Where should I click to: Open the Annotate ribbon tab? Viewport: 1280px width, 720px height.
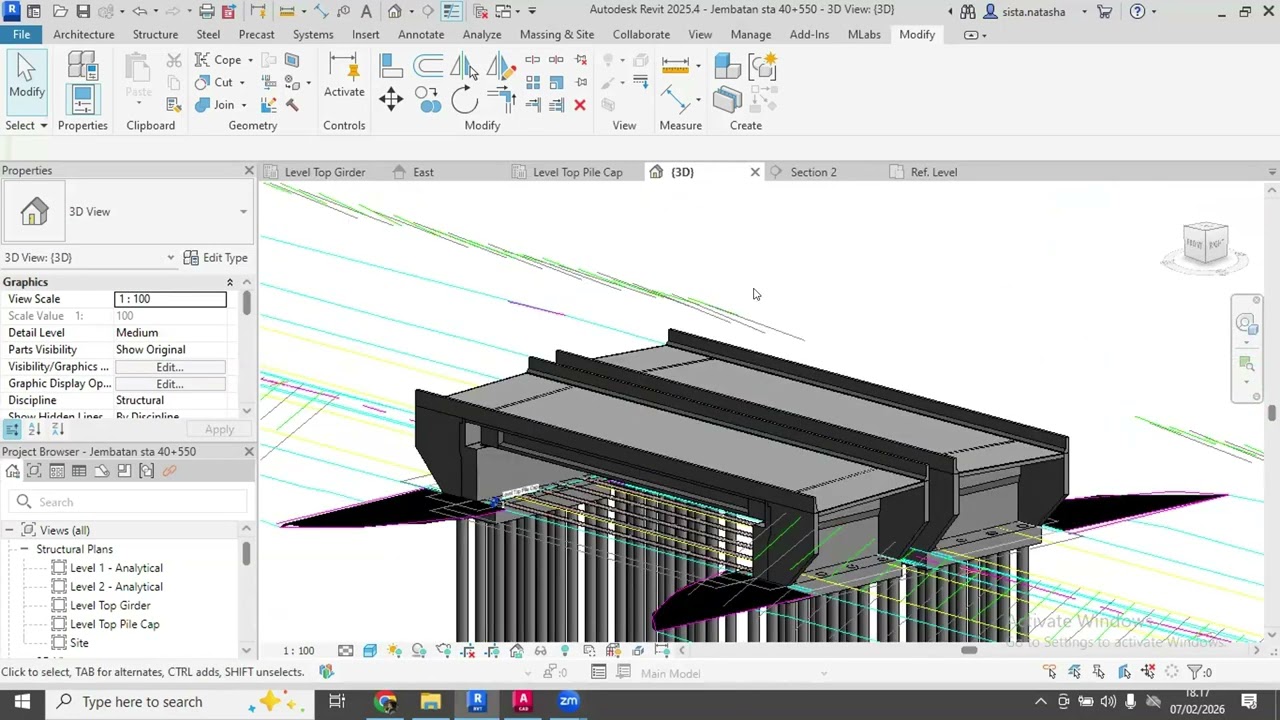tap(421, 34)
